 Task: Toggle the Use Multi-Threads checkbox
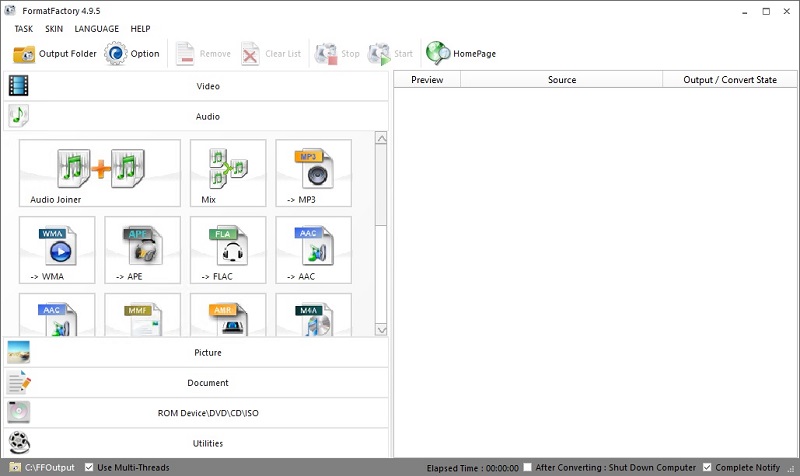point(89,467)
